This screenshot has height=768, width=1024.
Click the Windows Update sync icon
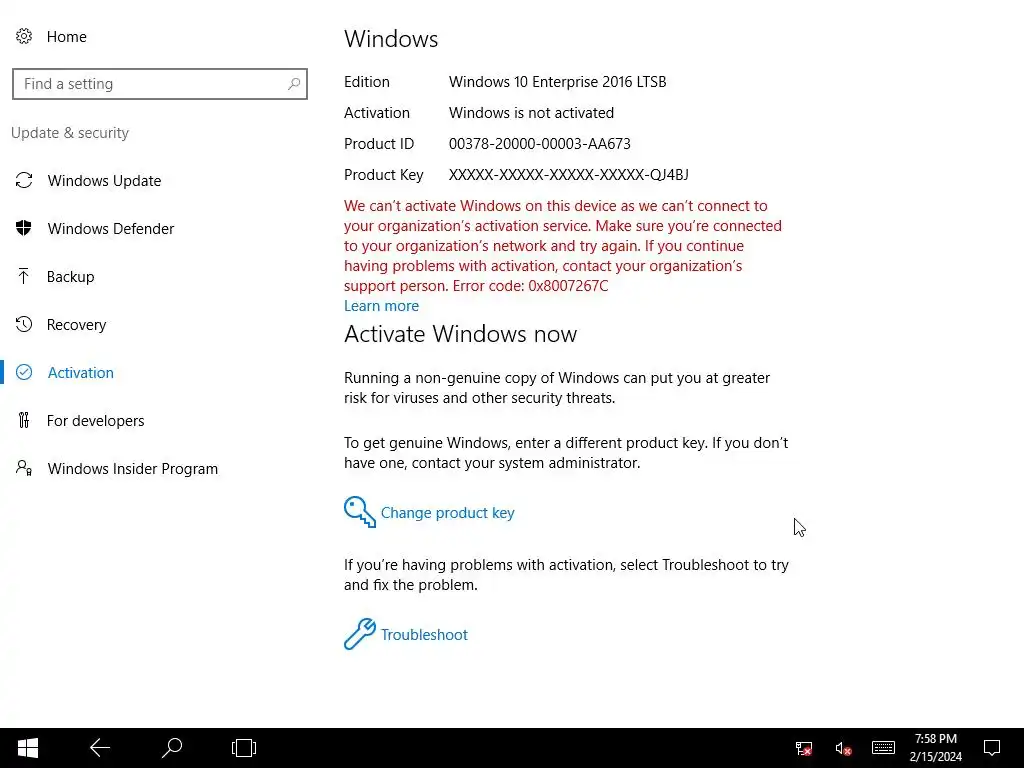[x=24, y=180]
